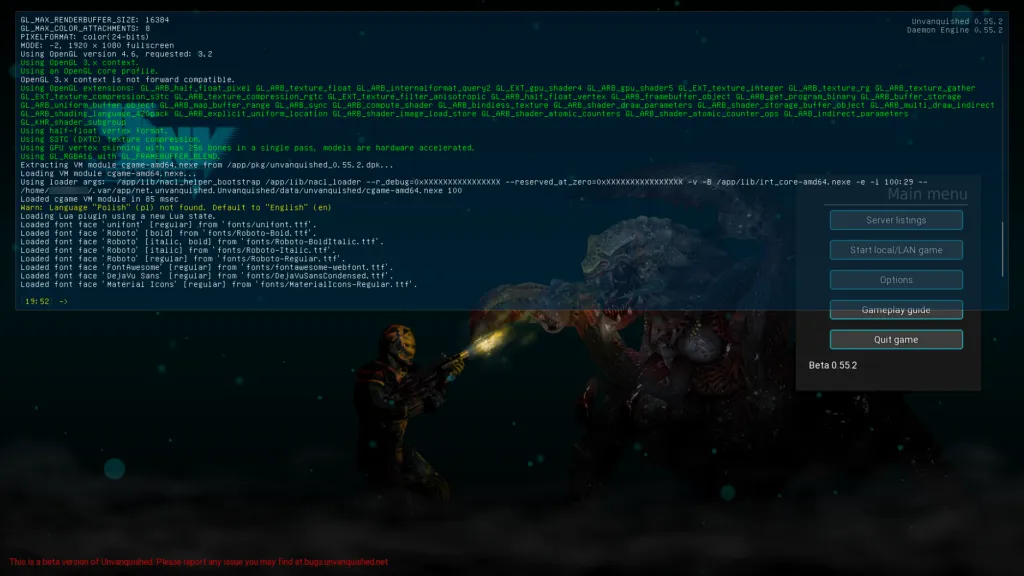Click the Polish language not found warning line
Image resolution: width=1024 pixels, height=576 pixels.
(x=176, y=208)
